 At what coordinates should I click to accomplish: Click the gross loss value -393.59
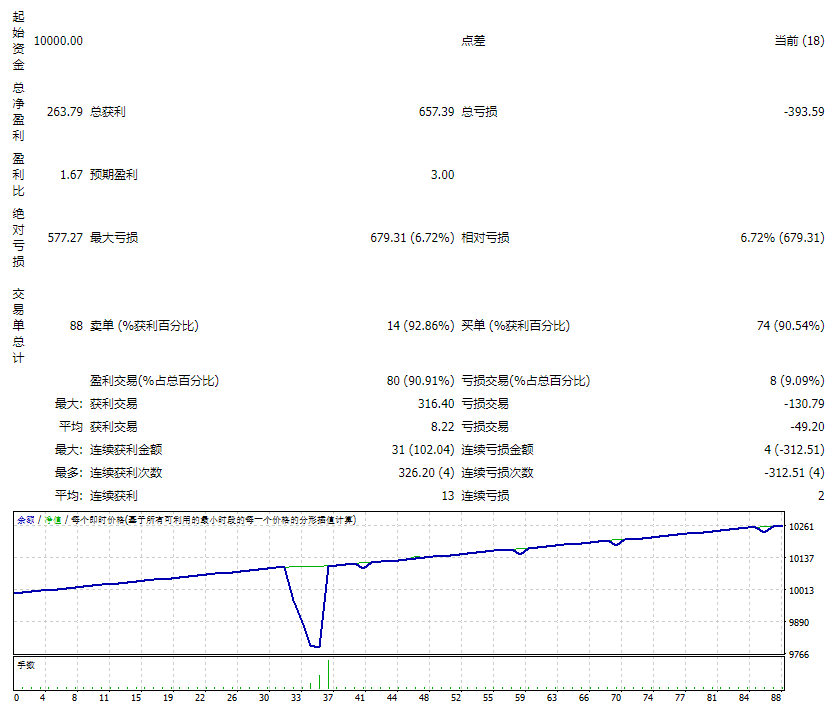coord(804,111)
